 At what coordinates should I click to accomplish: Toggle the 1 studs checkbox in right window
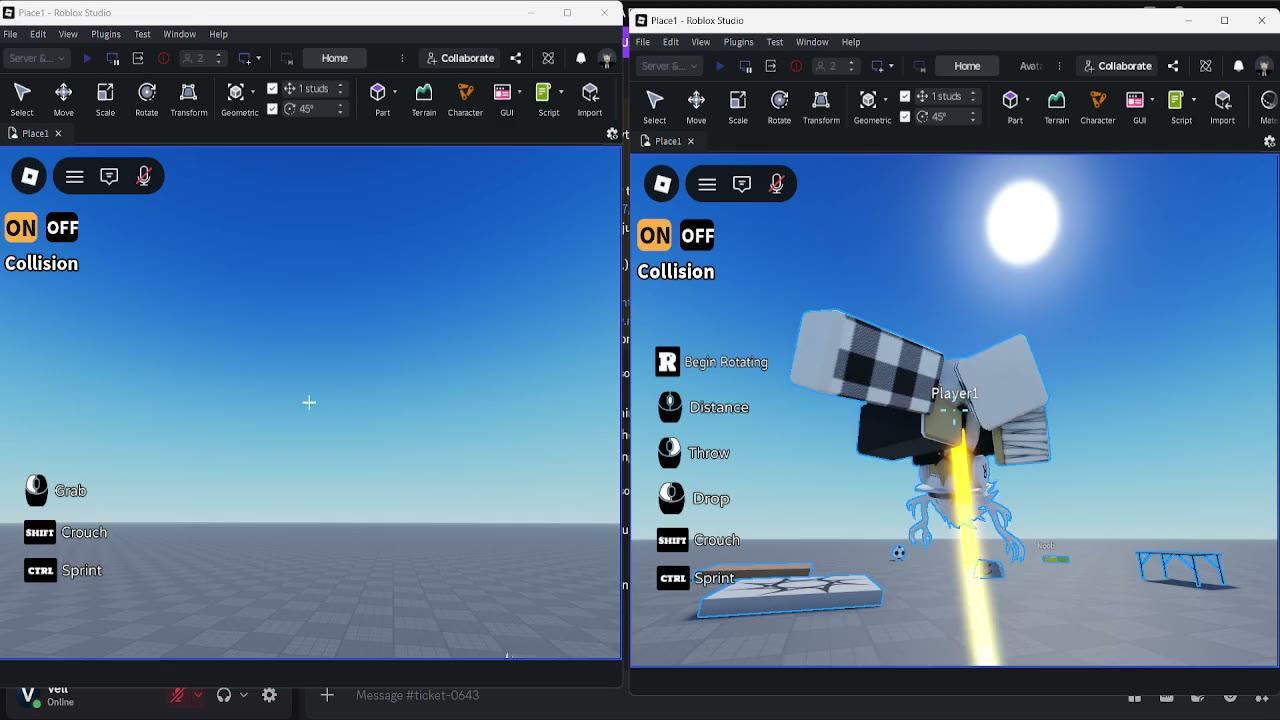point(905,96)
